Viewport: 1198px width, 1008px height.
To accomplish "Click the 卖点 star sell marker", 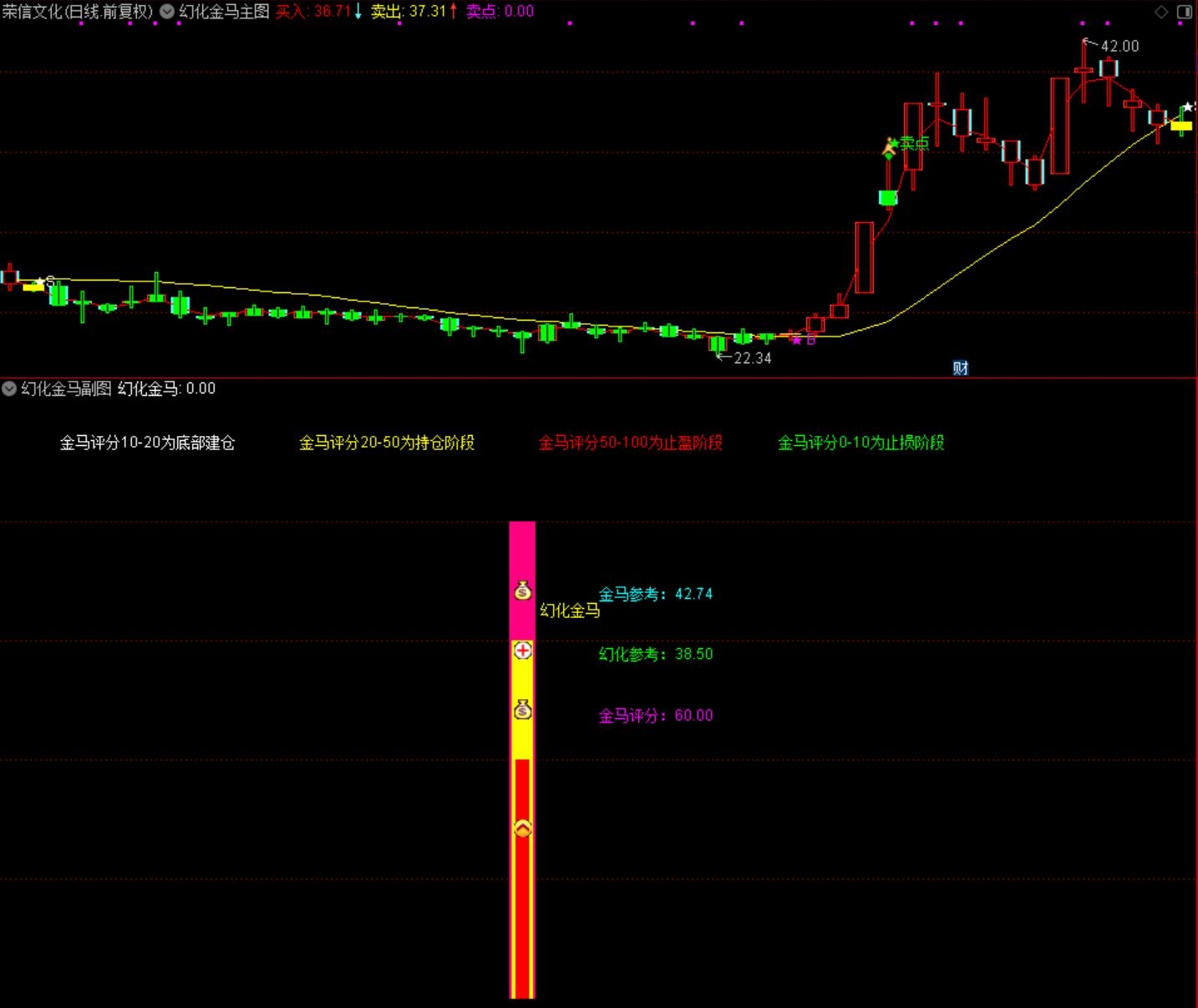I will click(908, 144).
